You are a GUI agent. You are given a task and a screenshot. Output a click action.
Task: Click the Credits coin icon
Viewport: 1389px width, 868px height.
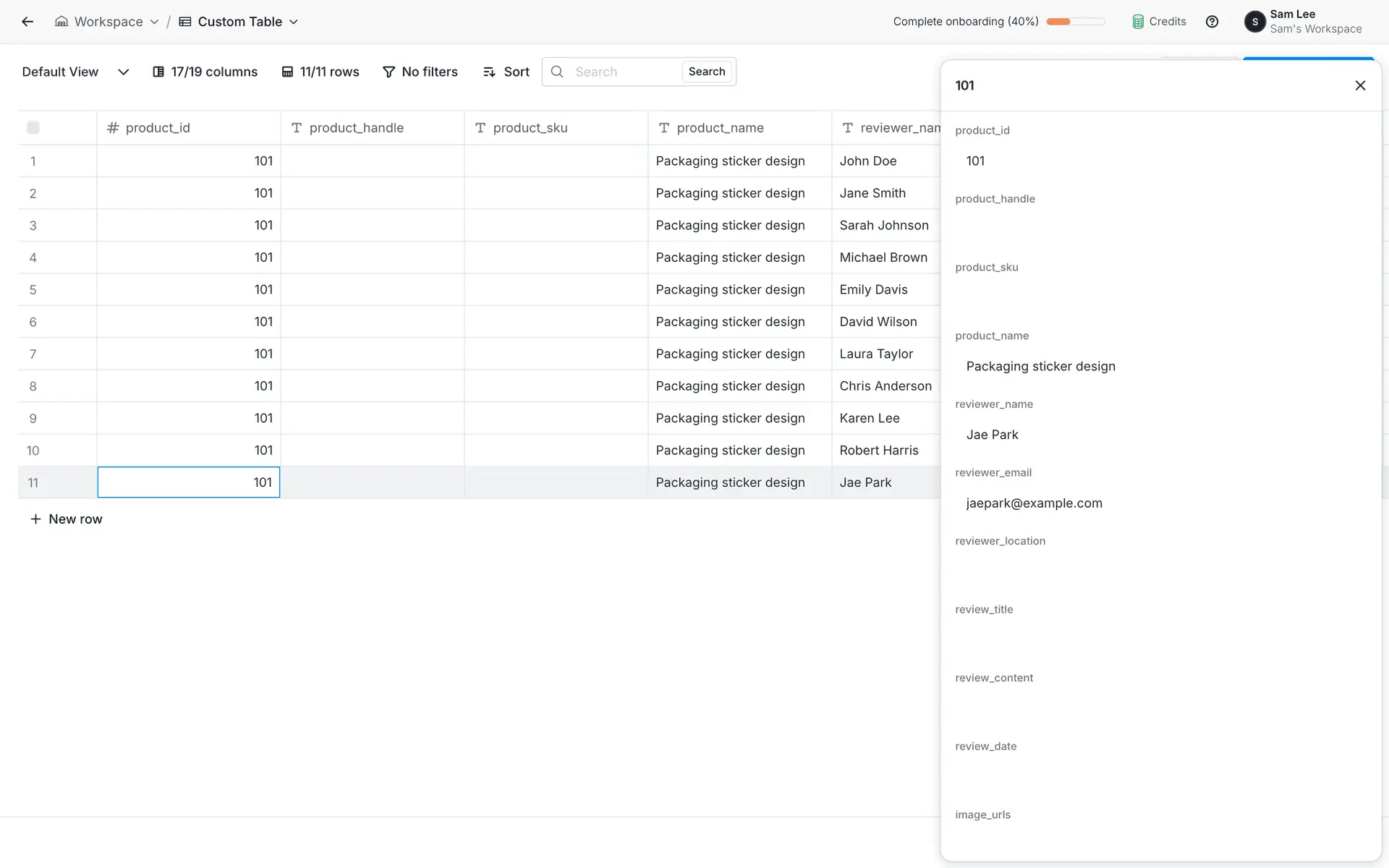coord(1138,22)
